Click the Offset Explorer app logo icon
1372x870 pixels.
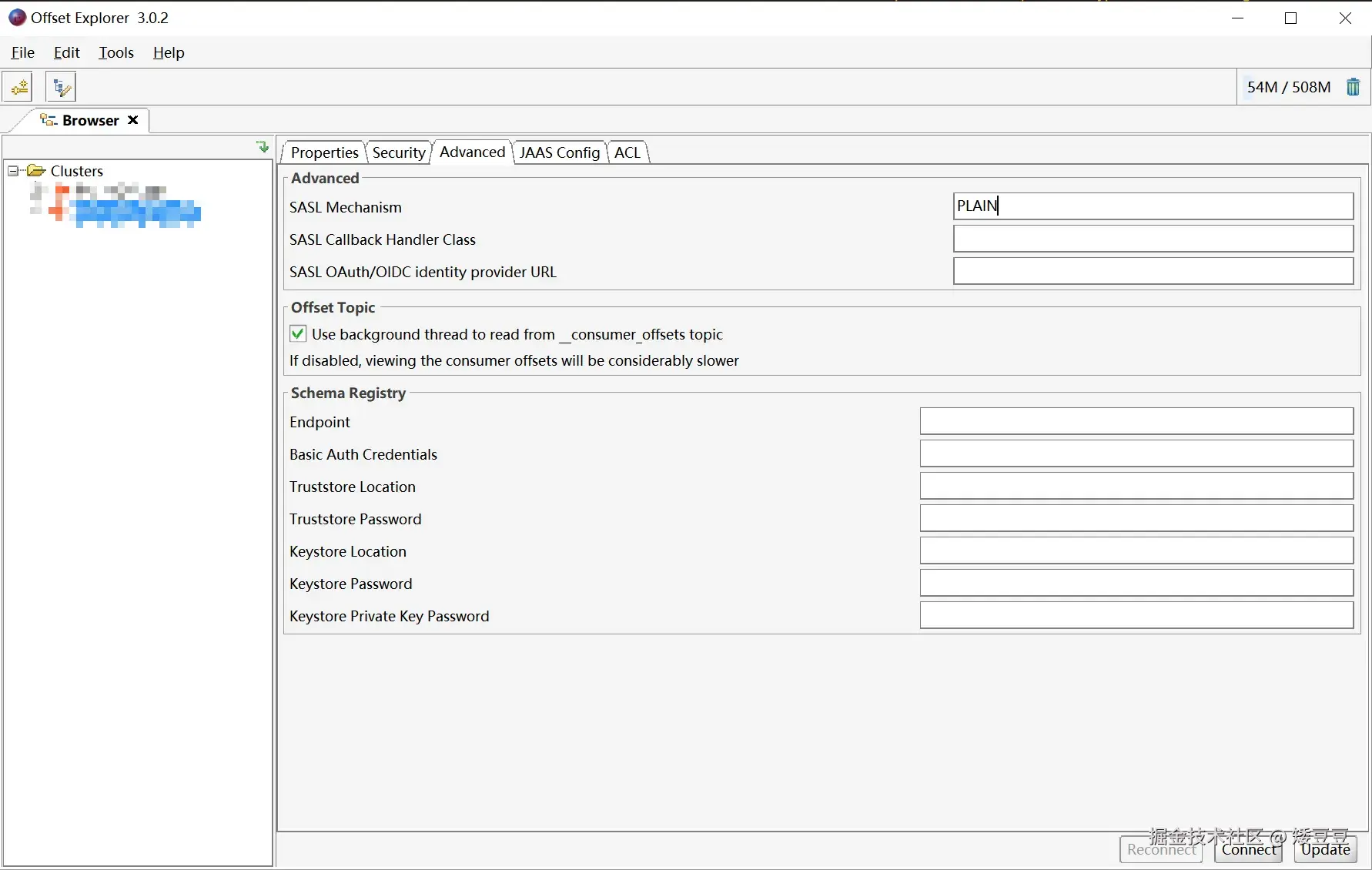[x=17, y=18]
